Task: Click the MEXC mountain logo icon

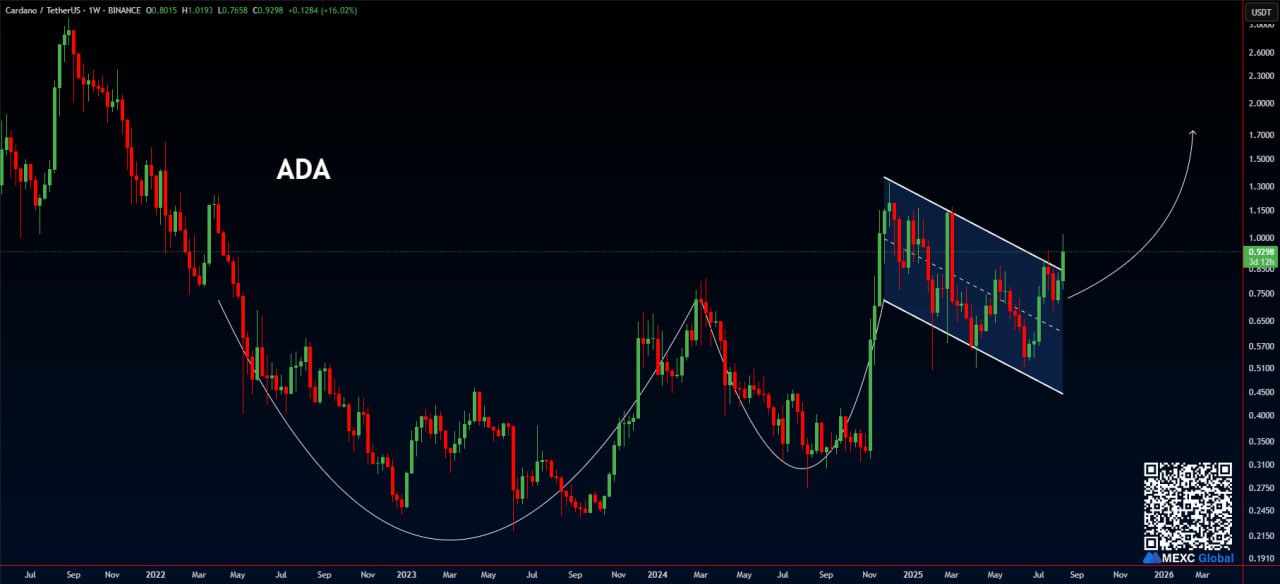Action: (1151, 557)
